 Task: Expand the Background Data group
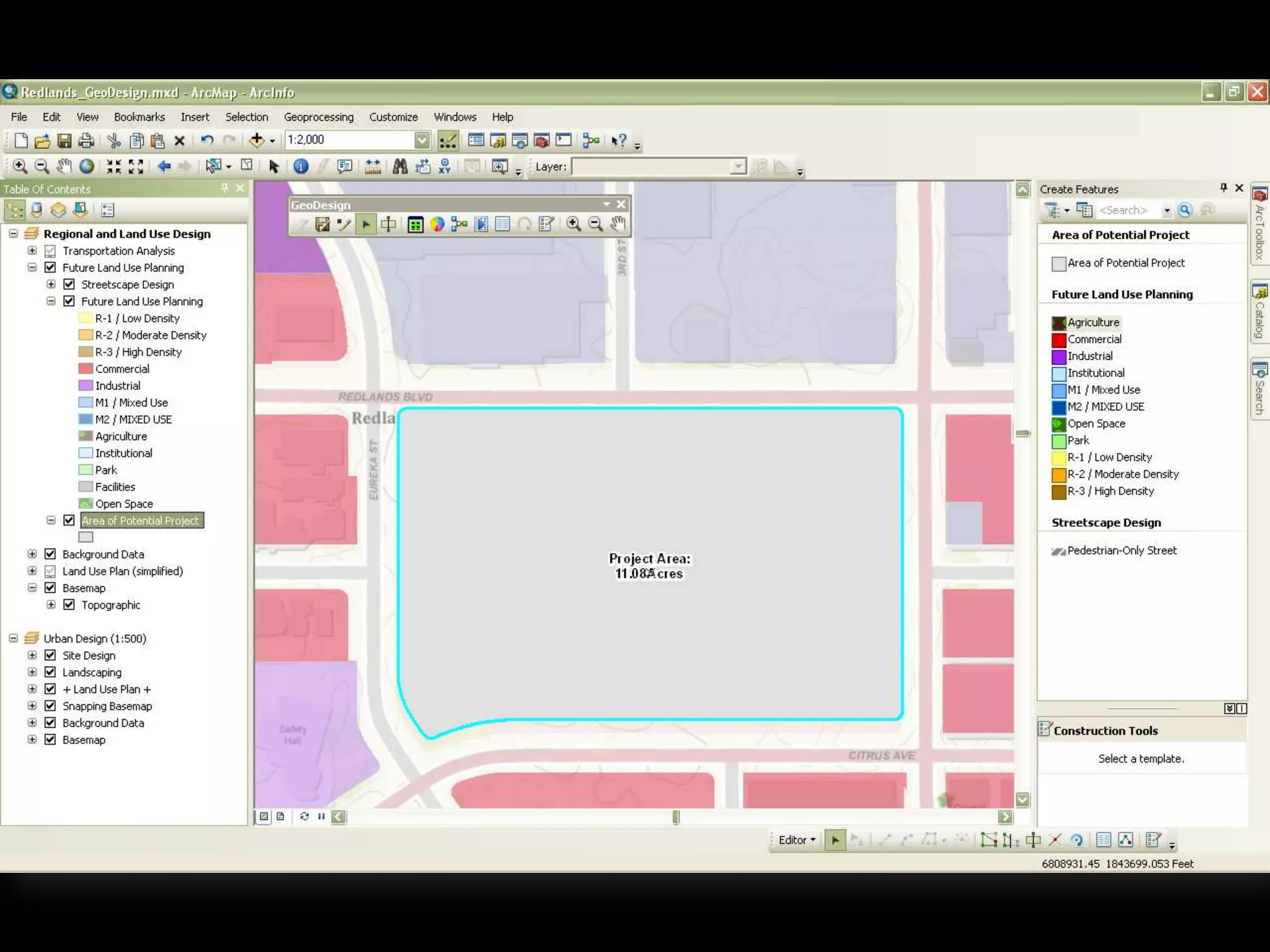(32, 554)
